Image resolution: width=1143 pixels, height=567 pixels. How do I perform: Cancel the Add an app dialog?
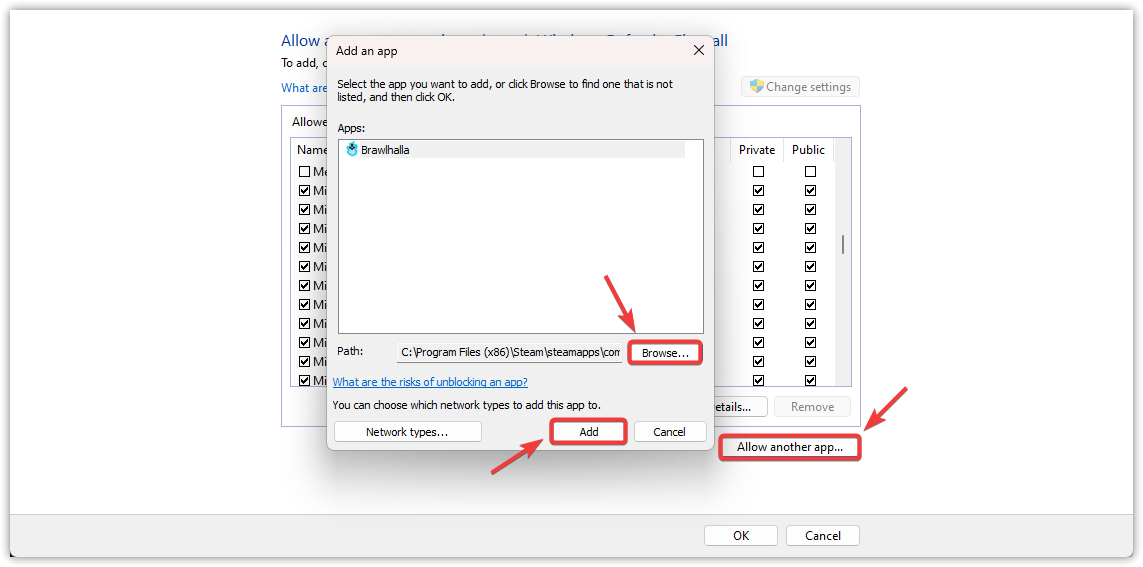tap(670, 431)
